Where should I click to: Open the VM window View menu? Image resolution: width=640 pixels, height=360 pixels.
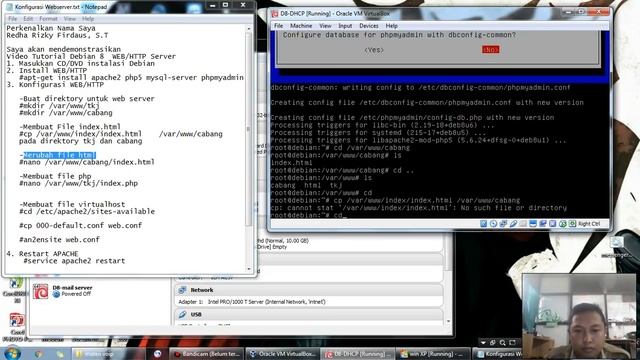pyautogui.click(x=325, y=26)
